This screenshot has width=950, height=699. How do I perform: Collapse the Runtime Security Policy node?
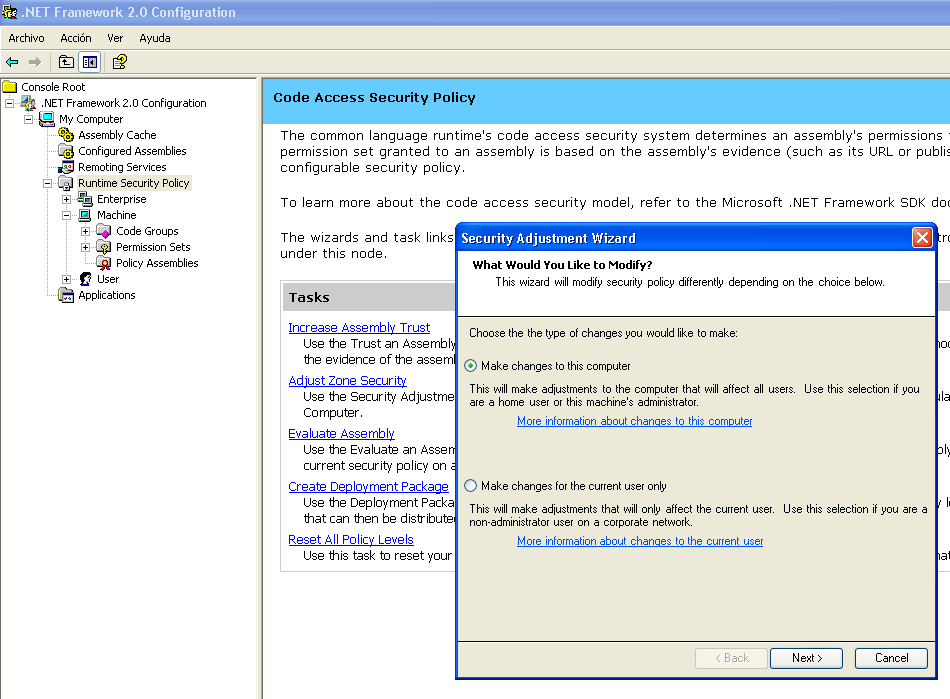[47, 183]
